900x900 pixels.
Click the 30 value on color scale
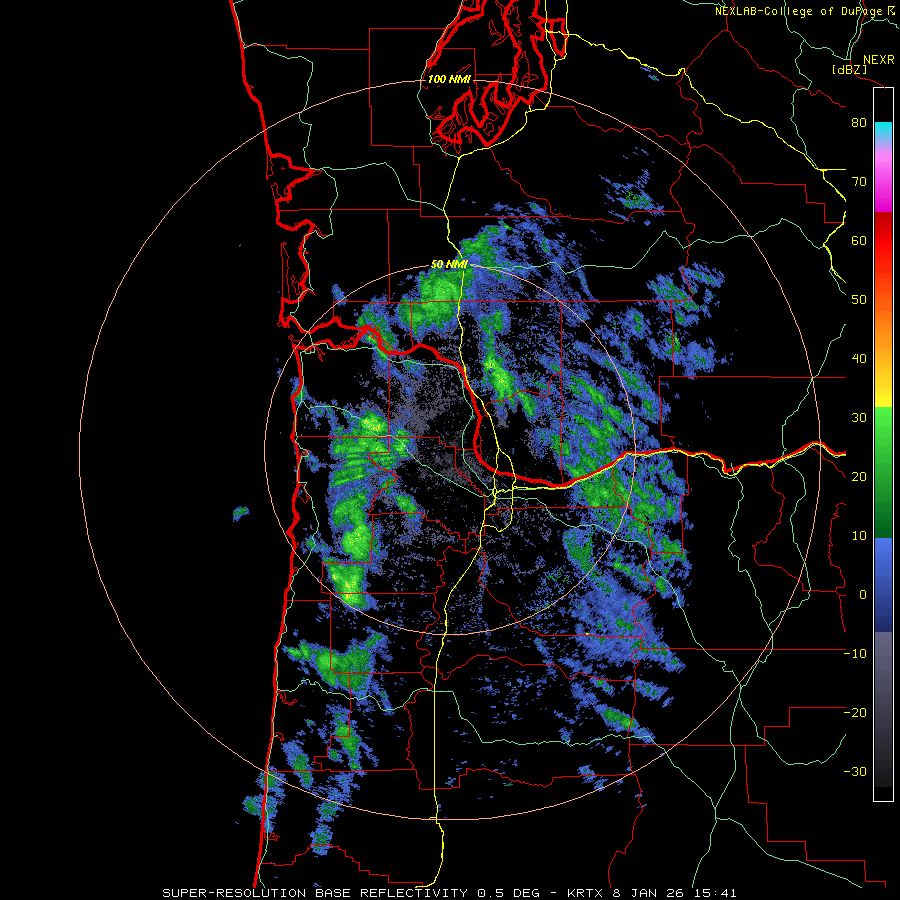click(859, 417)
